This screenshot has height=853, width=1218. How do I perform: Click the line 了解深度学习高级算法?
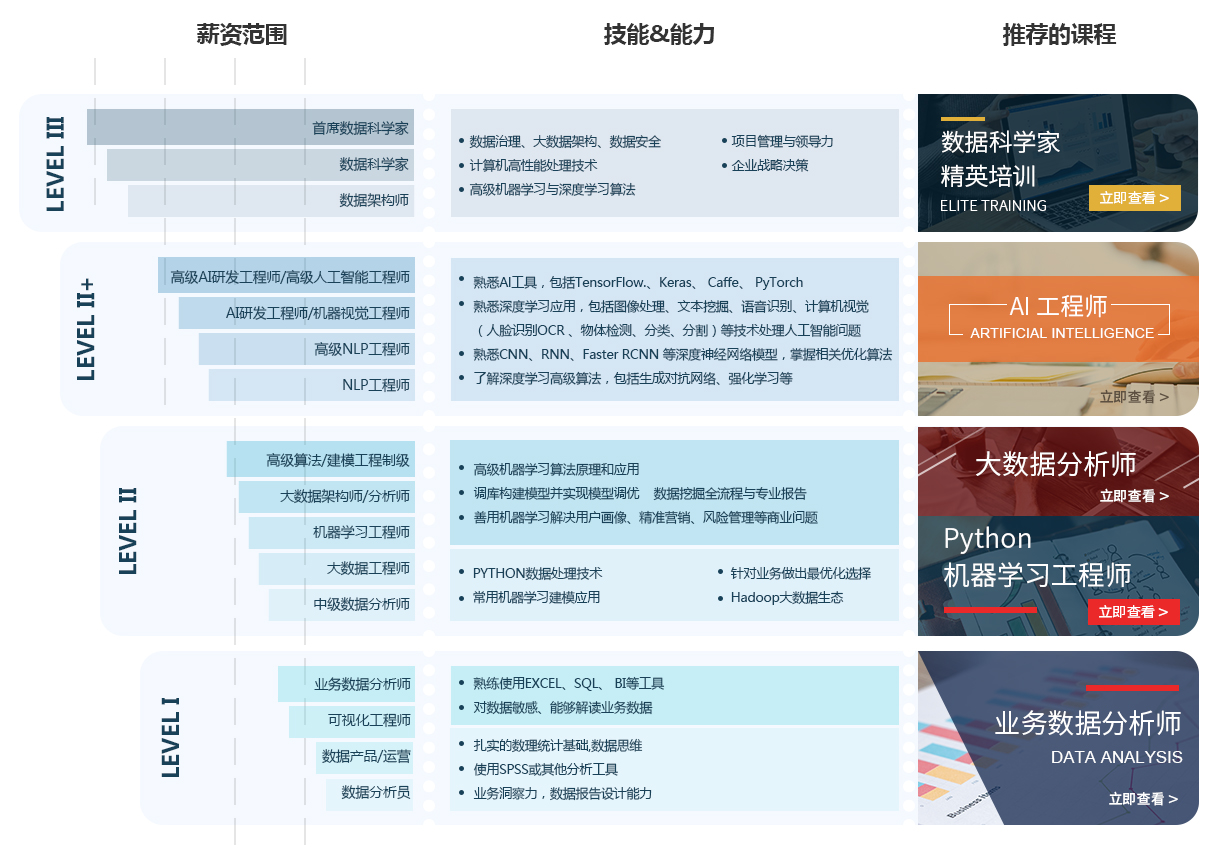[632, 379]
